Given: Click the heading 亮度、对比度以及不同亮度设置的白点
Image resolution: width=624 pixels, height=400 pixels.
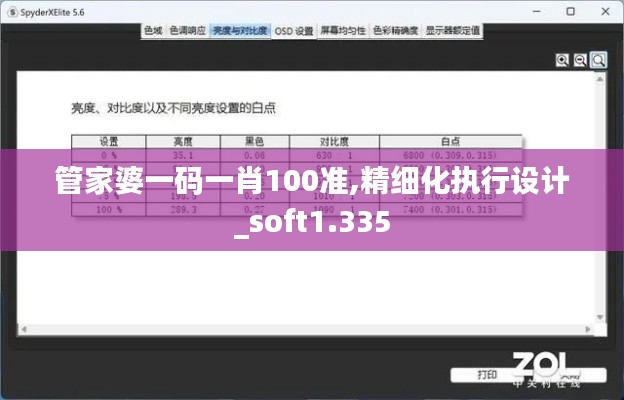Looking at the screenshot, I should coord(174,108).
